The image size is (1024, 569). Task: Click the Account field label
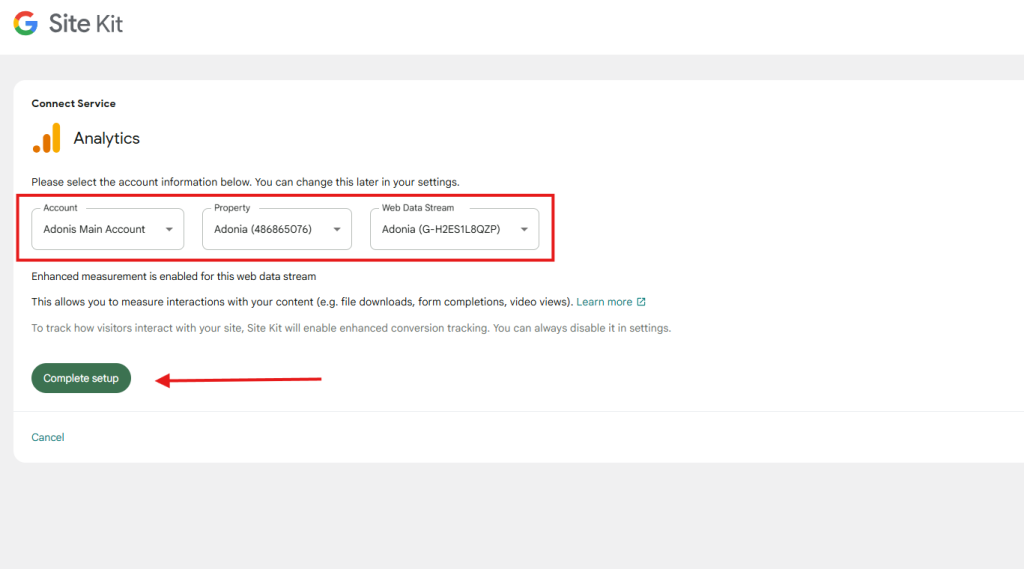click(x=60, y=208)
